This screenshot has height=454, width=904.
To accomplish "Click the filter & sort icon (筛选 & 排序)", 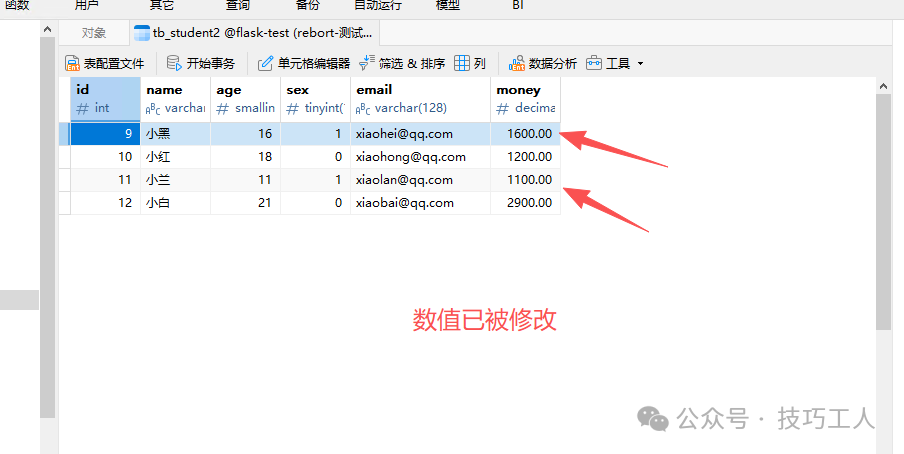I will pyautogui.click(x=367, y=63).
